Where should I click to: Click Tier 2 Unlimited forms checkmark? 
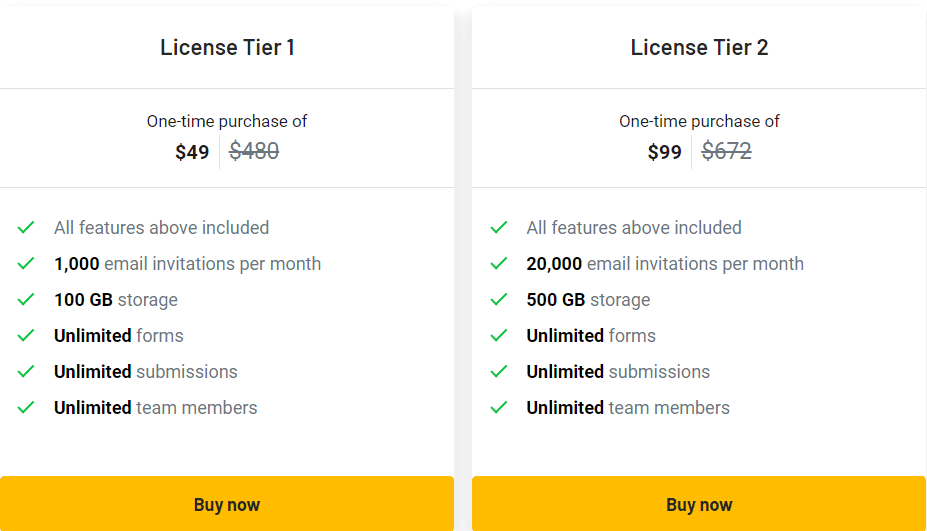[x=499, y=335]
